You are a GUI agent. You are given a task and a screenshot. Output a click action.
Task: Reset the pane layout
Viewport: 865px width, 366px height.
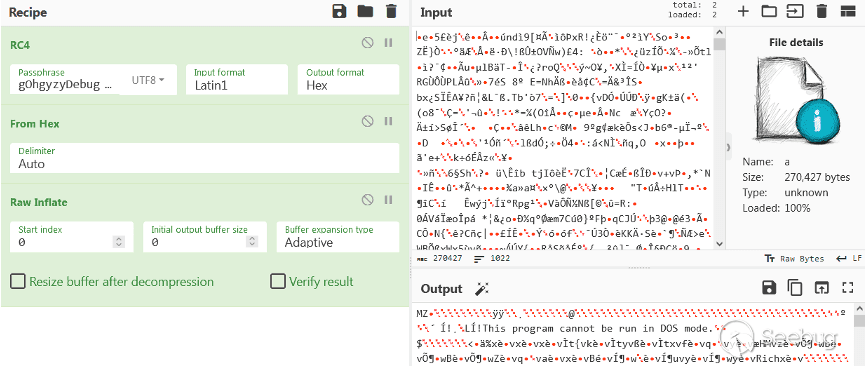(847, 12)
